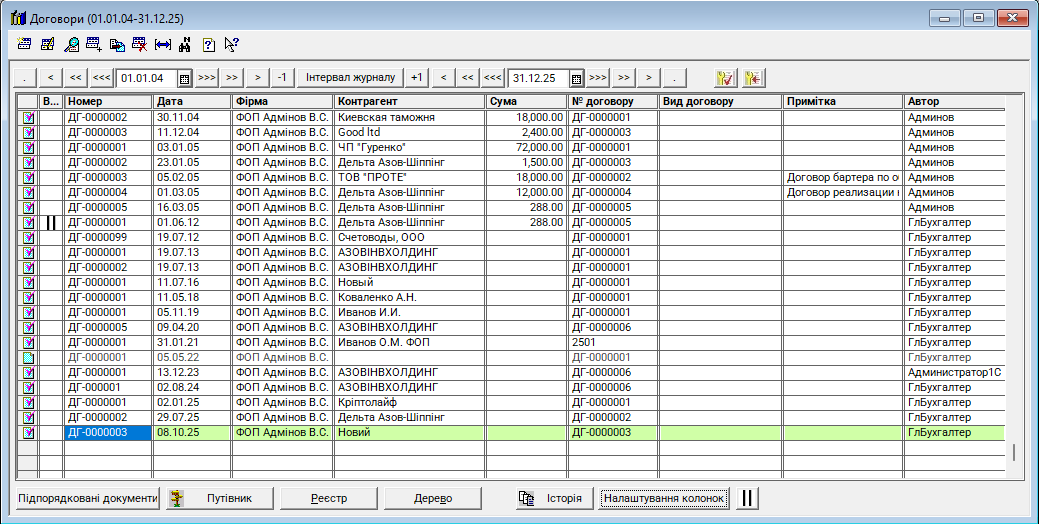This screenshot has width=1039, height=524.
Task: Click the new document toolbar icon
Action: coord(25,44)
